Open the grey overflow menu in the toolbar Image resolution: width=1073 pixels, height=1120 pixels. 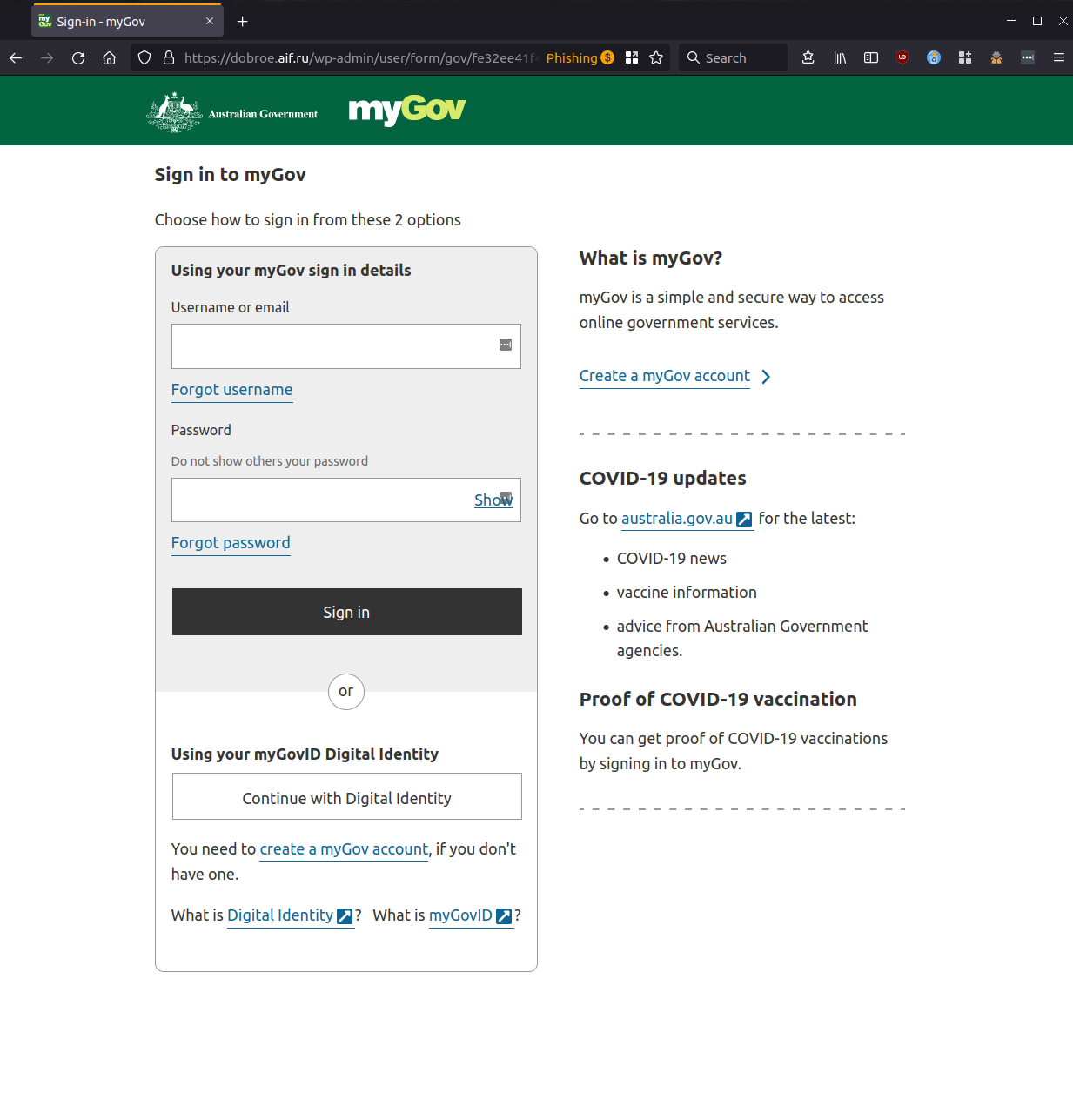[1028, 57]
